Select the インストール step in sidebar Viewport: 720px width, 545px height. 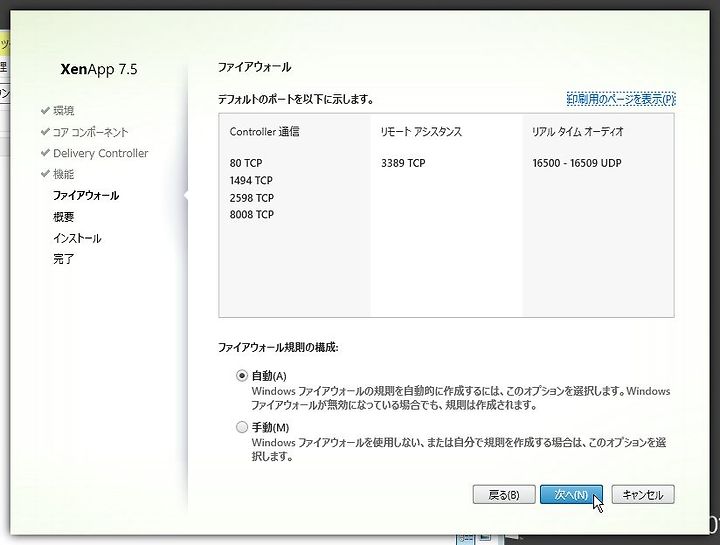click(x=77, y=238)
